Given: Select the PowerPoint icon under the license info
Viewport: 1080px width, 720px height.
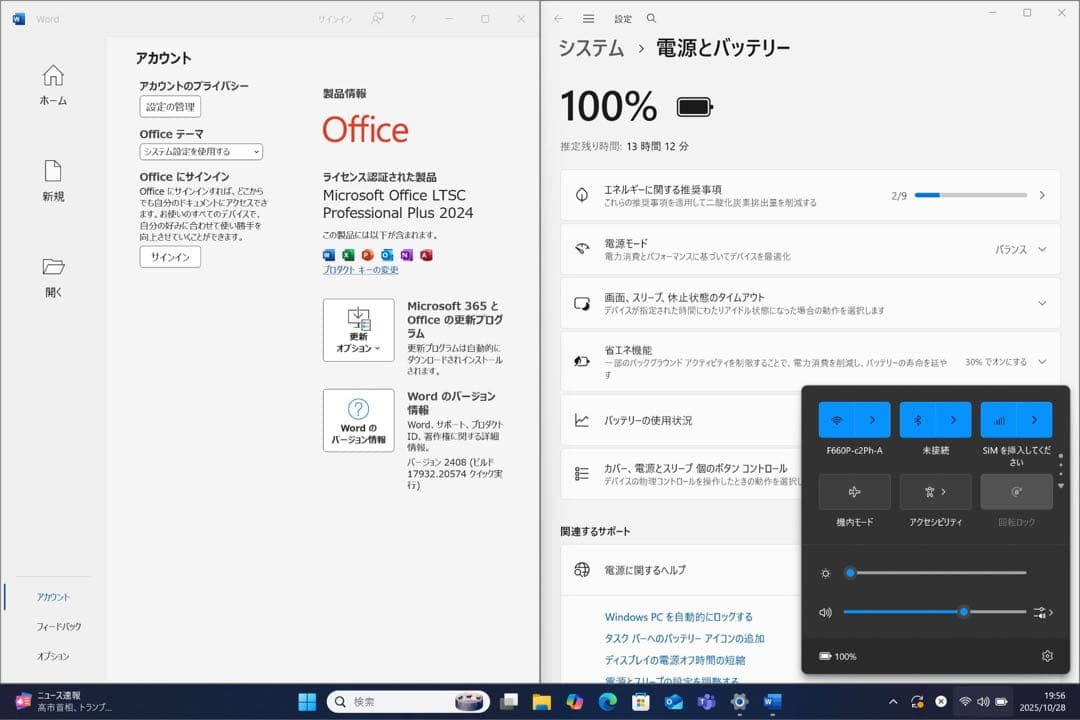Looking at the screenshot, I should (x=366, y=255).
